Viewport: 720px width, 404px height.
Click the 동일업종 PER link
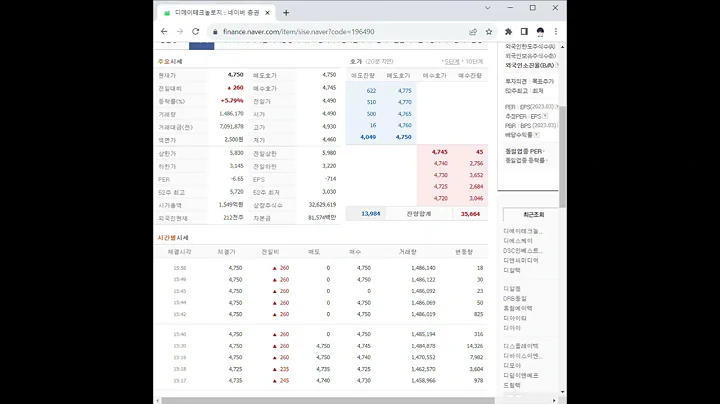click(525, 151)
